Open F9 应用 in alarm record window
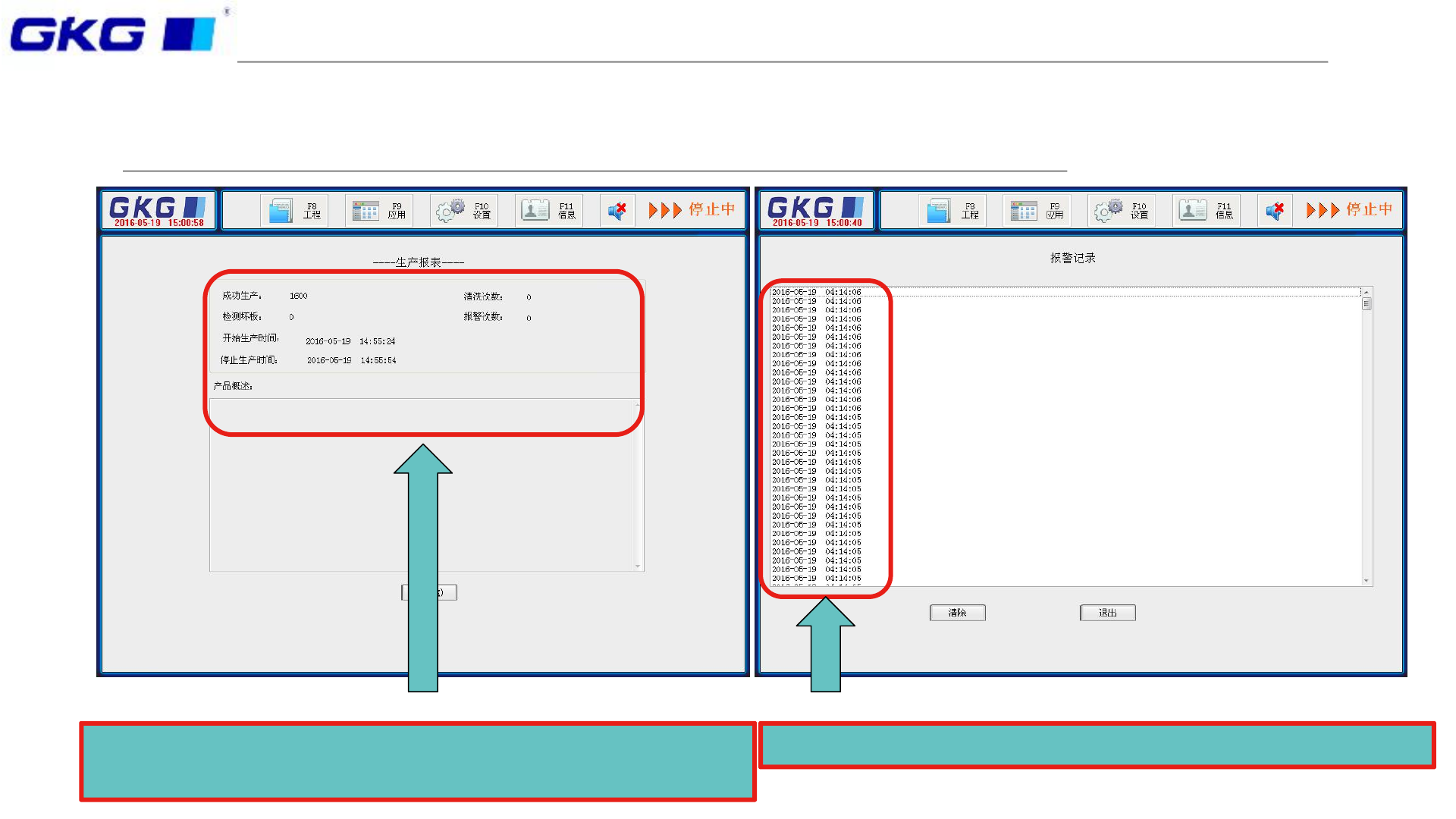The width and height of the screenshot is (1456, 819). coord(1037,210)
